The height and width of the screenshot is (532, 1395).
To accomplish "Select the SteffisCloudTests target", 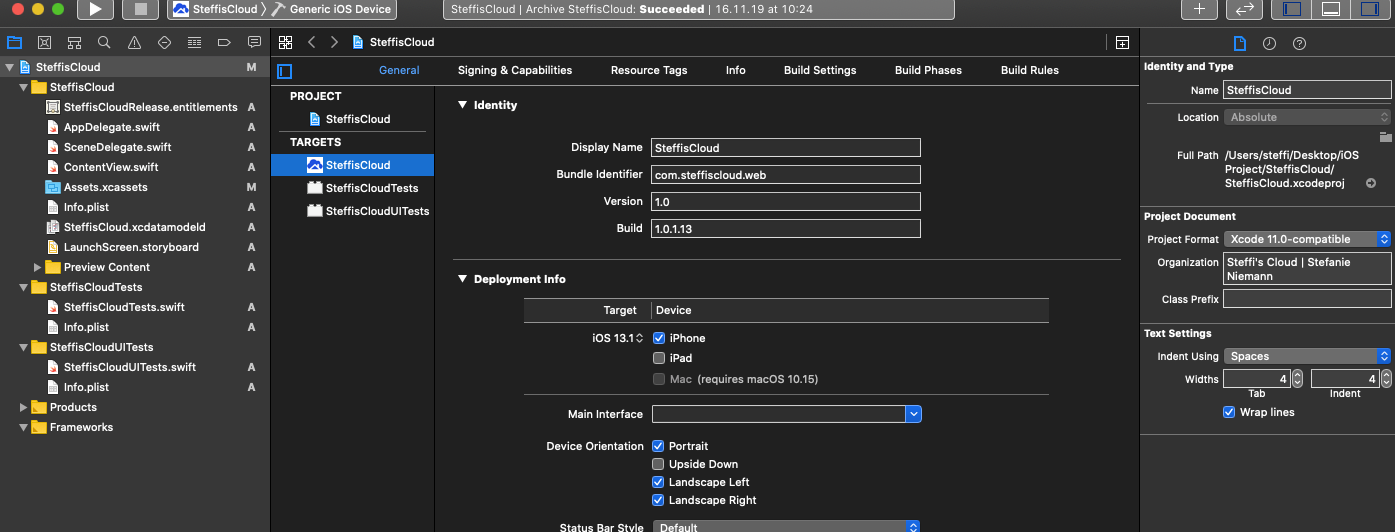I will (371, 188).
